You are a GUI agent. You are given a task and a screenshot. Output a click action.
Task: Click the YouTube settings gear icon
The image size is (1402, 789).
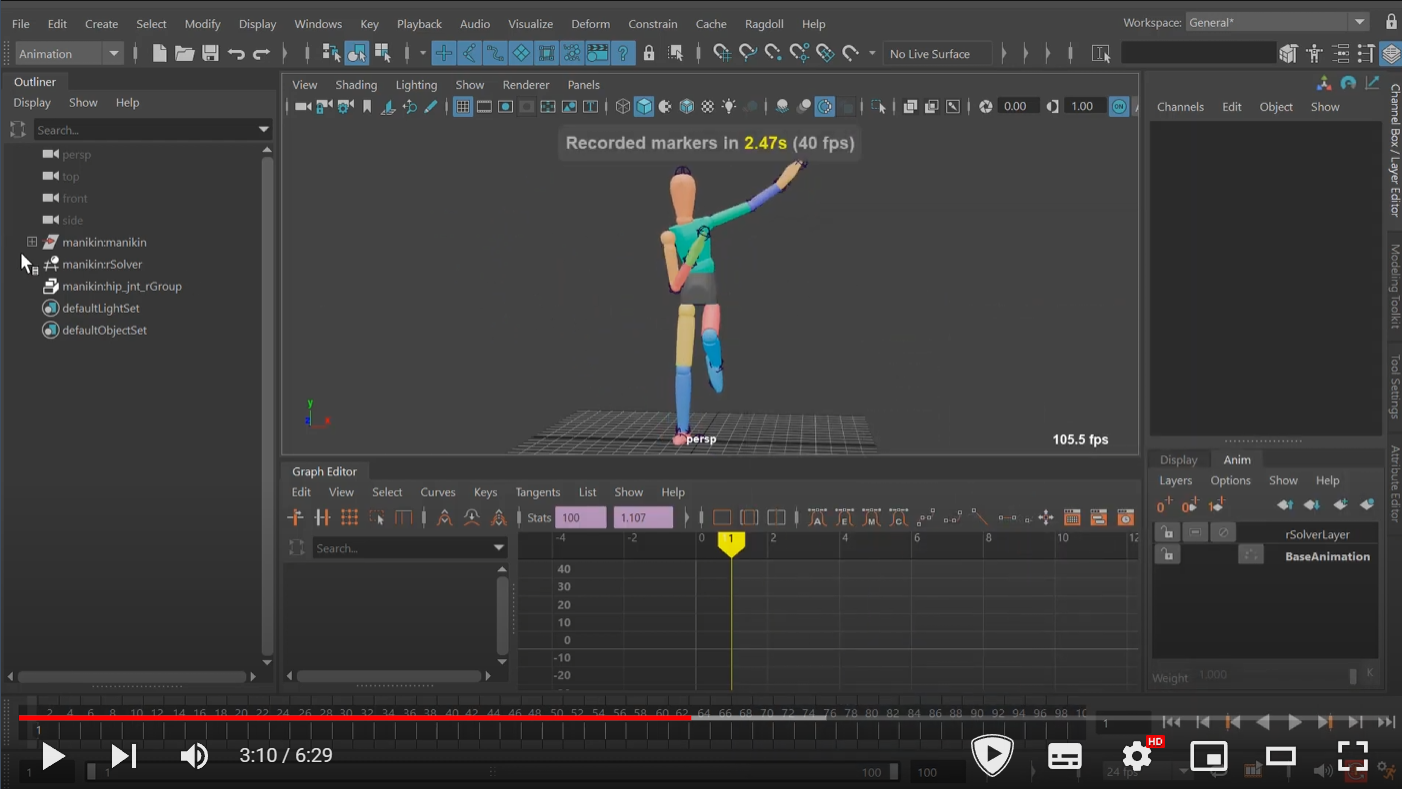pos(1137,756)
